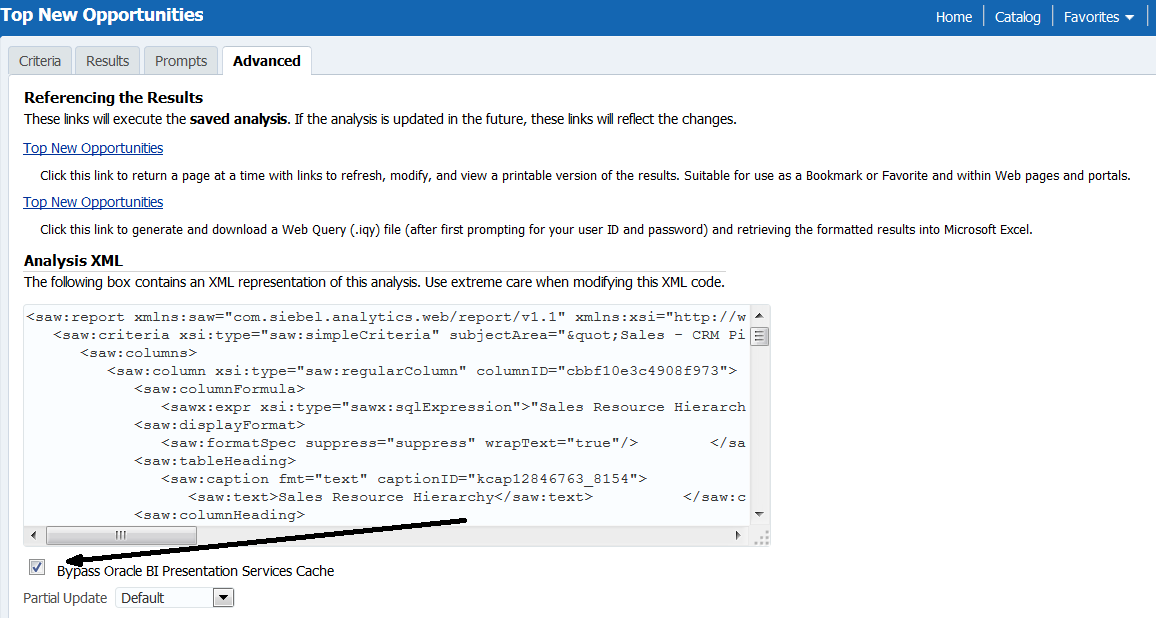Go to the Home page link
Viewport: 1156px width, 618px height.
click(x=954, y=17)
